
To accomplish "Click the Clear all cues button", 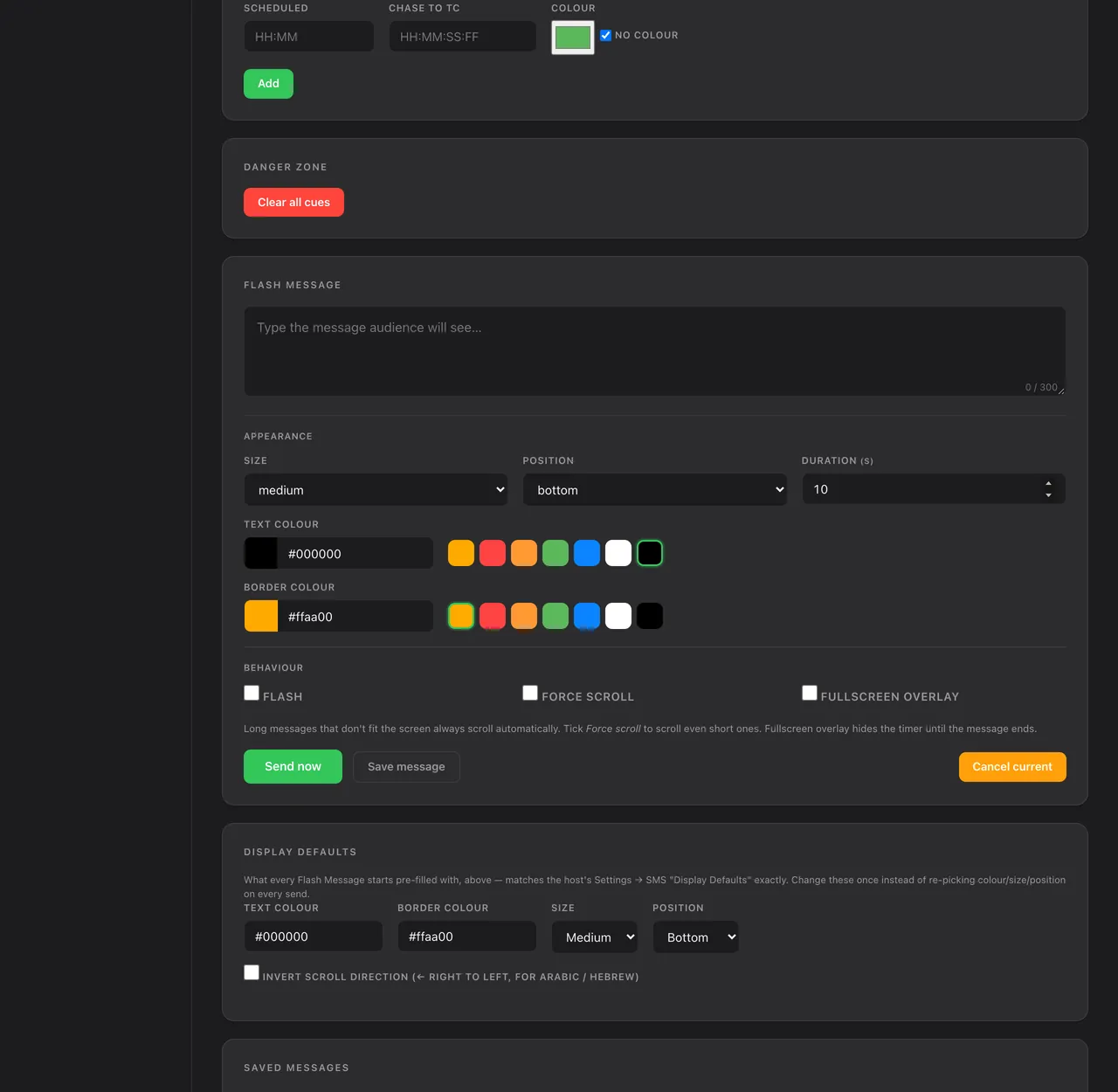I will tap(293, 203).
